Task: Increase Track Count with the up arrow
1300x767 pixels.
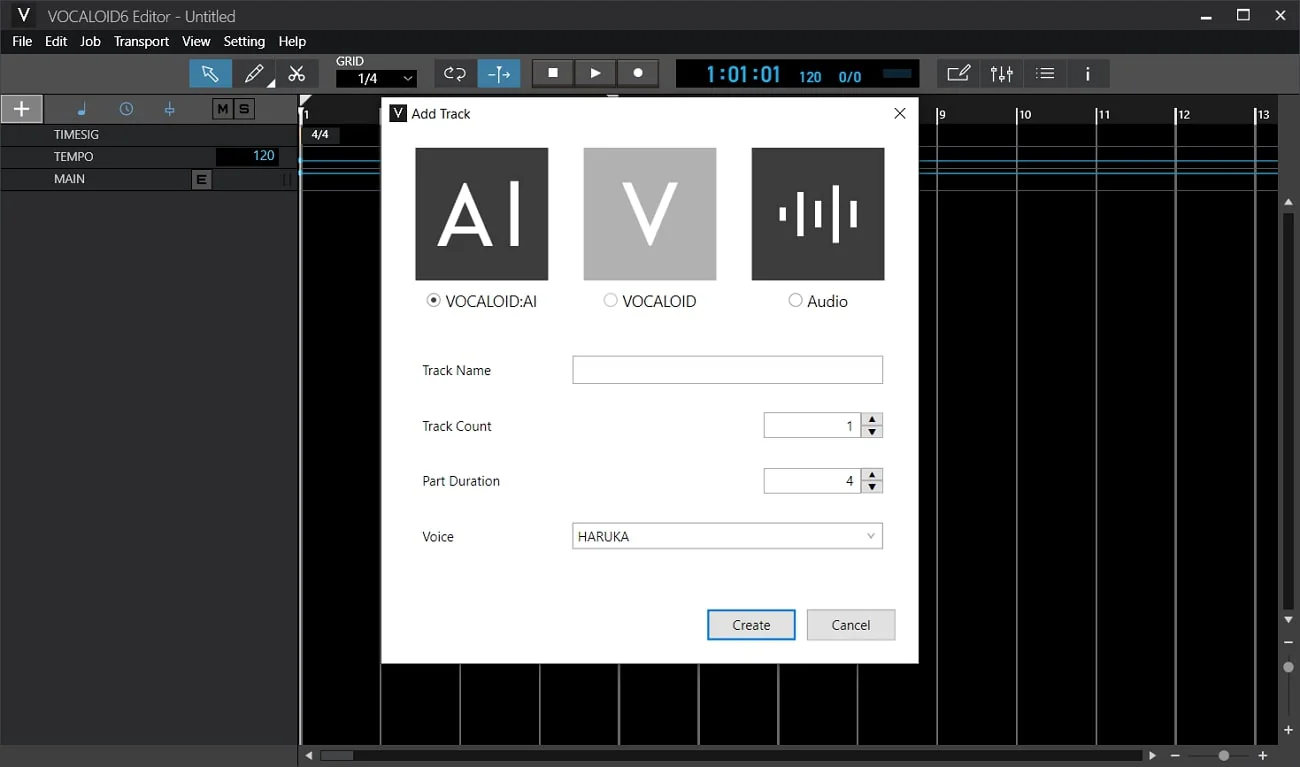Action: [872, 420]
